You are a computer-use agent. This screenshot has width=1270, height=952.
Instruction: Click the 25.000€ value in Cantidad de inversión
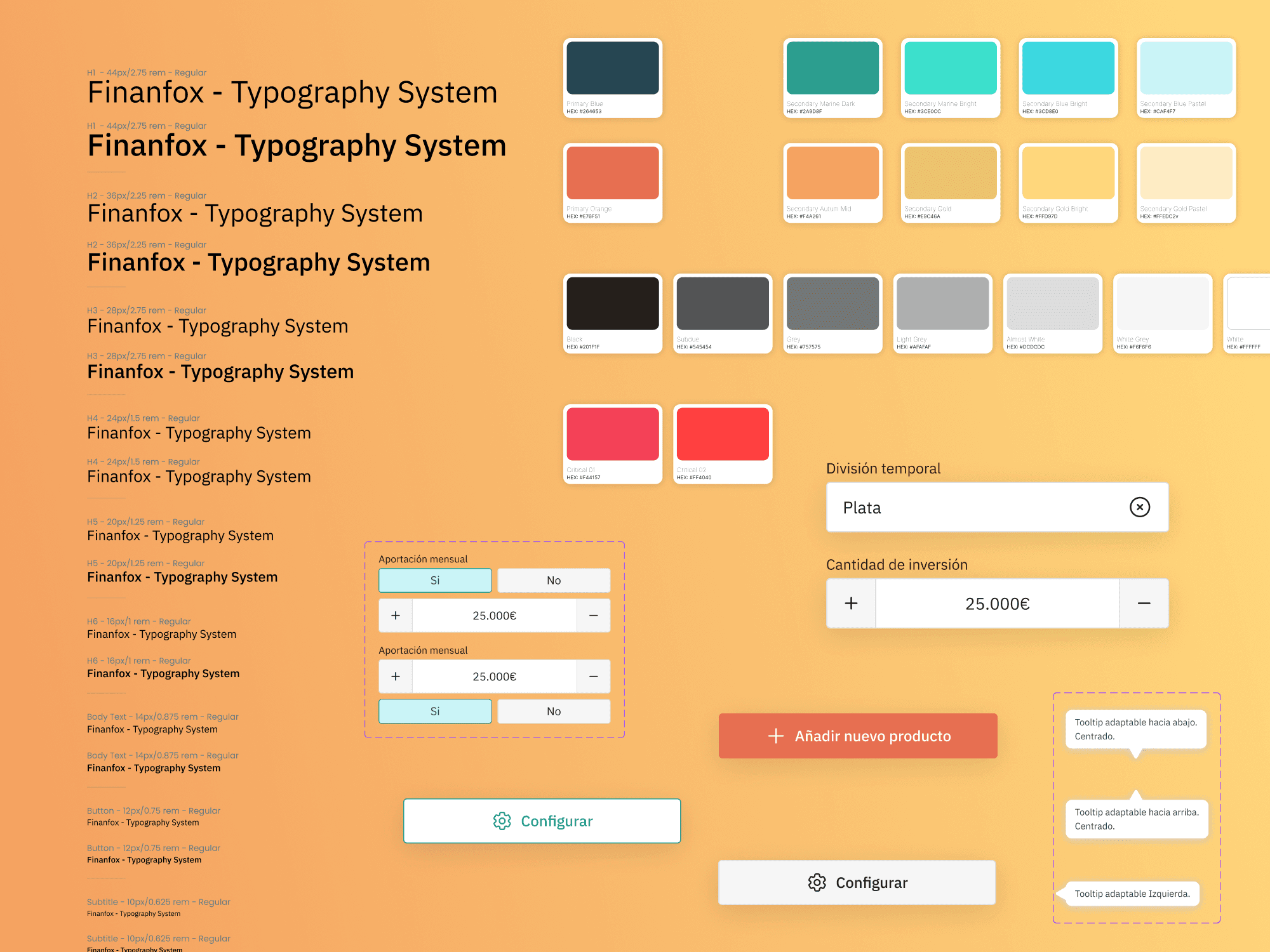997,604
